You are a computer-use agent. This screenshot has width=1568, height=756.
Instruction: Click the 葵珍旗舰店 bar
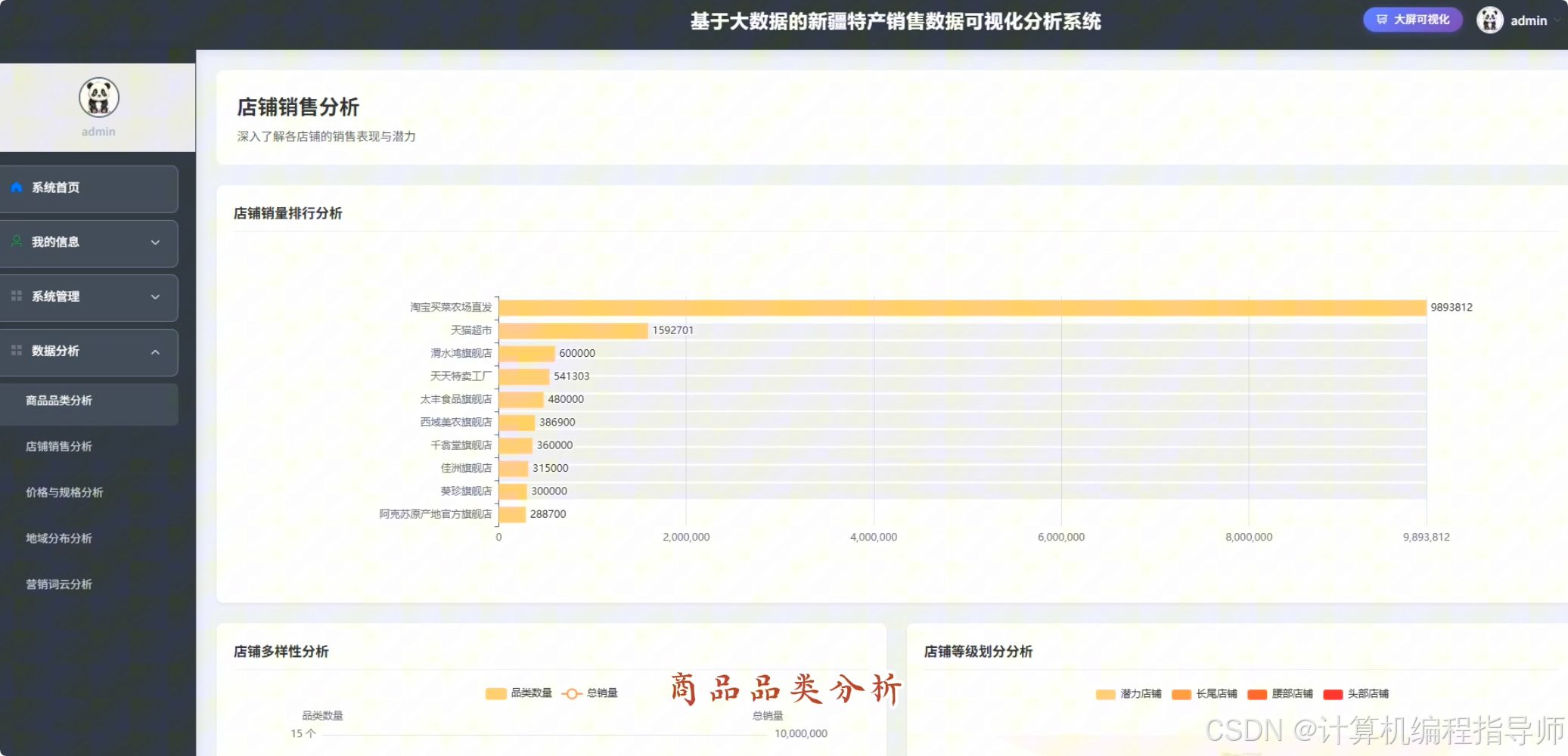[513, 491]
